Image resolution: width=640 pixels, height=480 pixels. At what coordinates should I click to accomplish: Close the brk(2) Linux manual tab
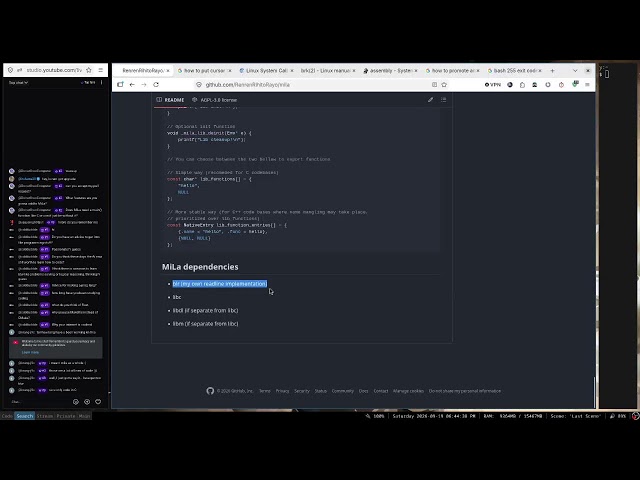point(354,71)
